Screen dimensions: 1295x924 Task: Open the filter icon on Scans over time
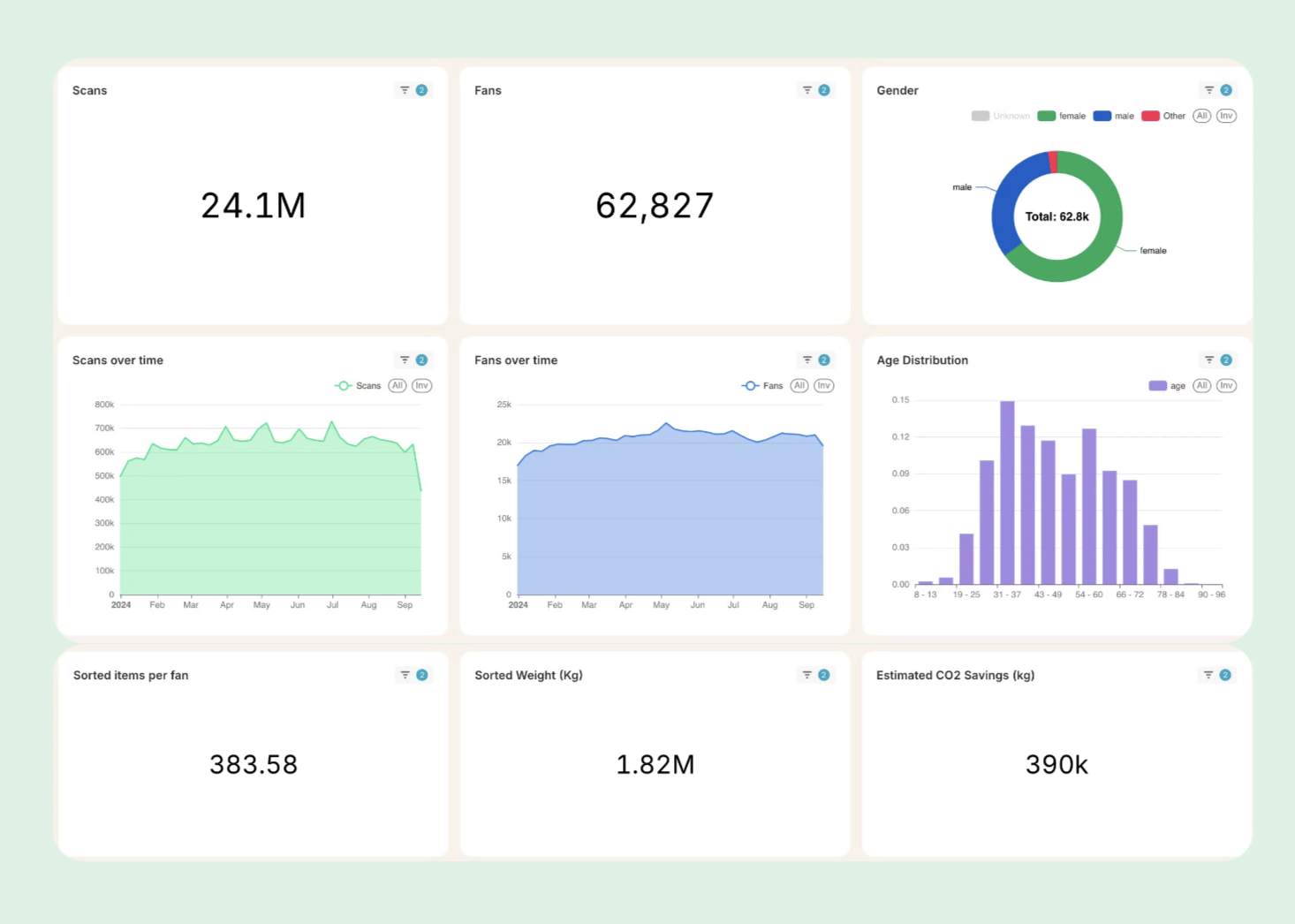pos(405,360)
